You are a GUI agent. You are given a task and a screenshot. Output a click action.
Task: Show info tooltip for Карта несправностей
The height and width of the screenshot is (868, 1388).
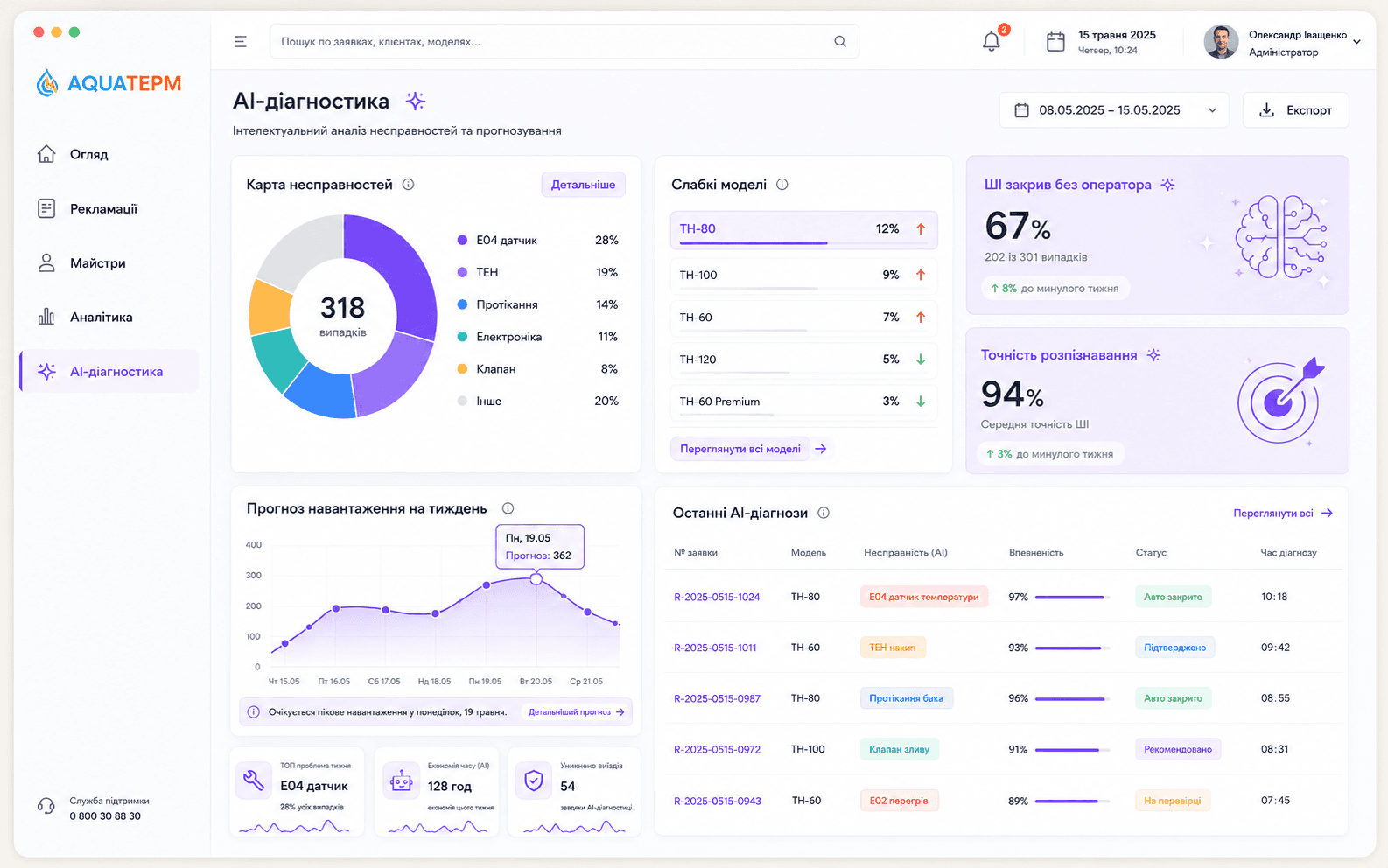point(408,185)
